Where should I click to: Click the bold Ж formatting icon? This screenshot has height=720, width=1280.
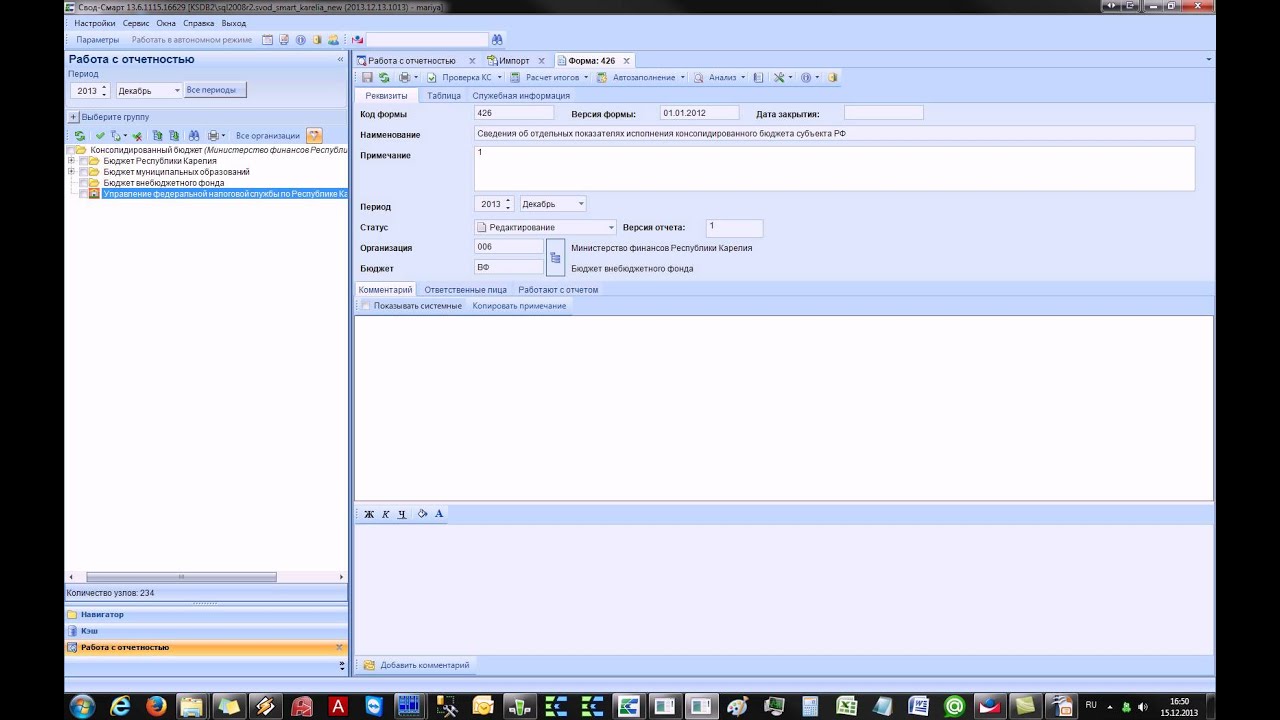(x=369, y=514)
